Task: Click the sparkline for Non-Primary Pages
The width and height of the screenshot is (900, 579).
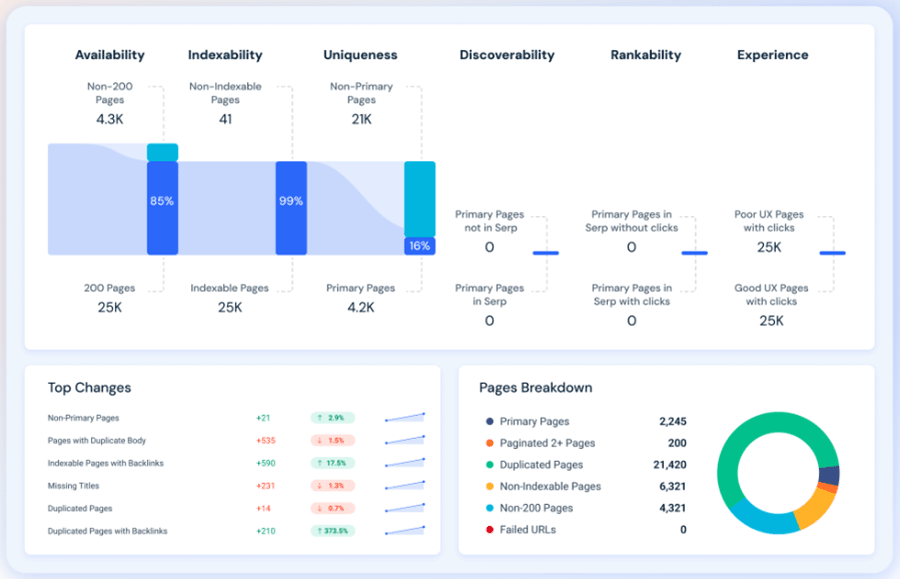Action: 405,417
